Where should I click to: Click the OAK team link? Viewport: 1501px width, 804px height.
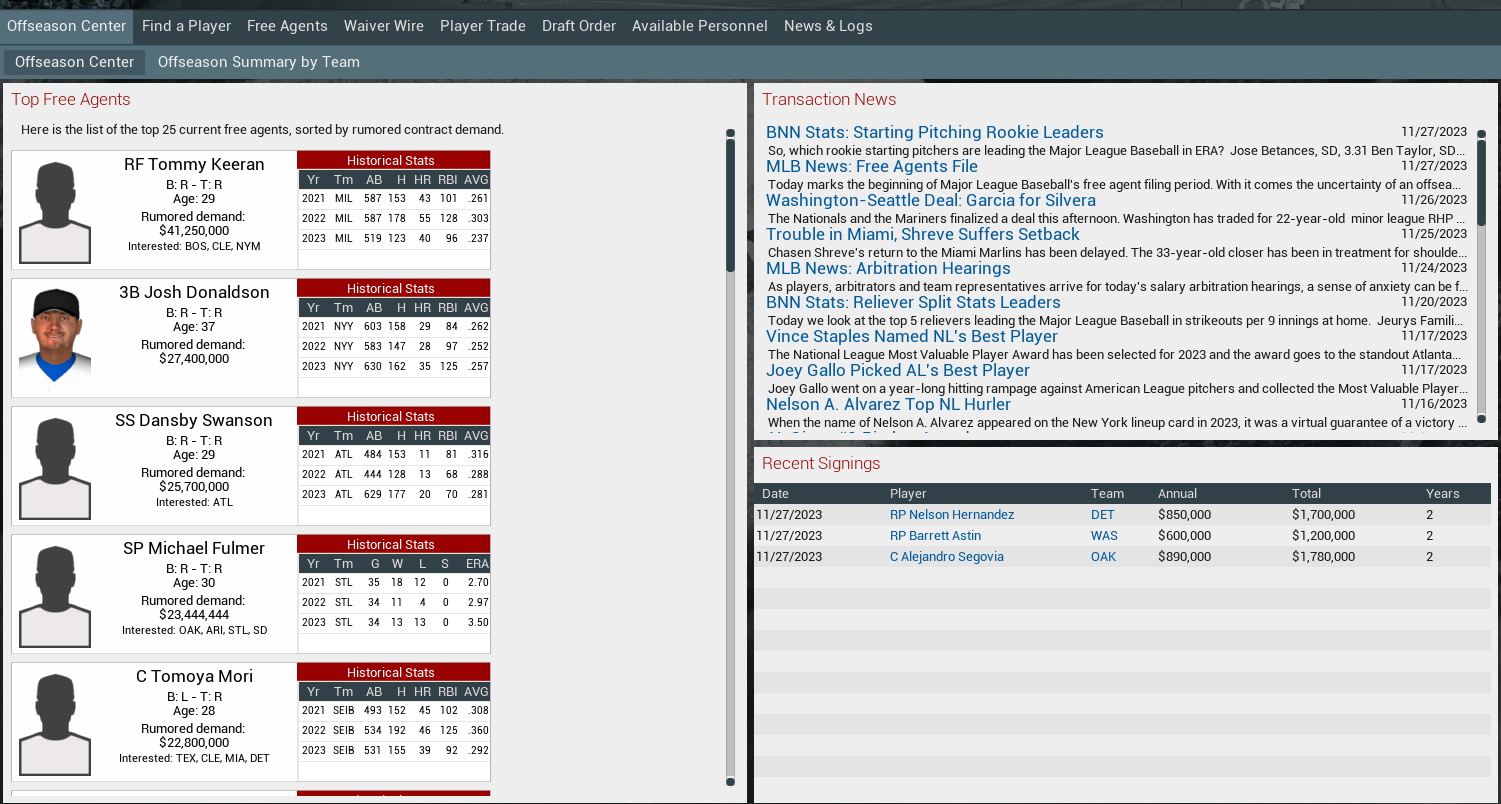tap(1103, 557)
